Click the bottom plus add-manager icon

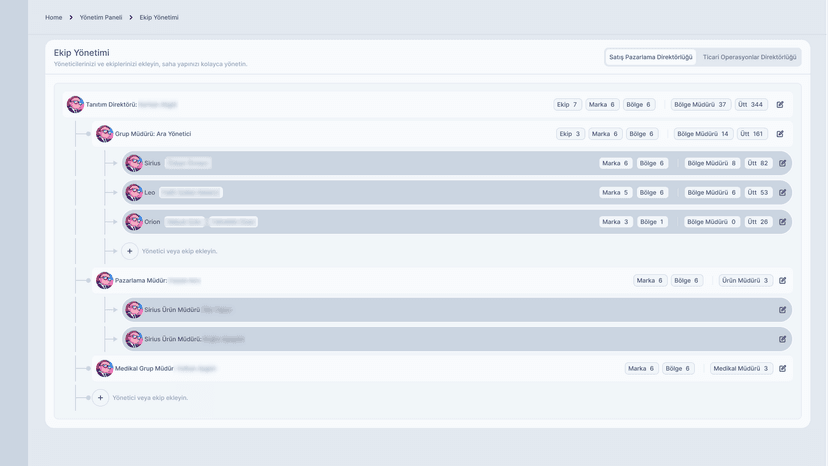pyautogui.click(x=100, y=398)
